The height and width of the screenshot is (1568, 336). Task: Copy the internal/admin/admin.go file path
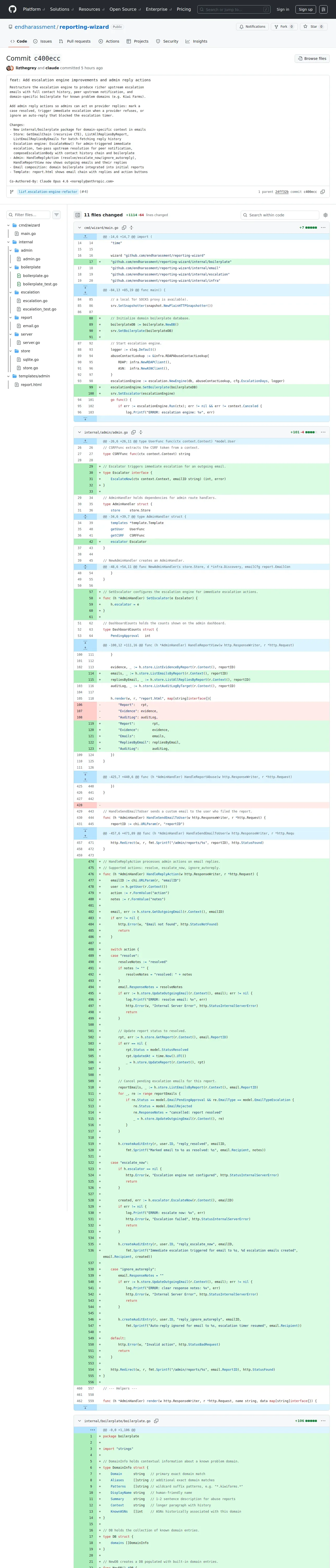pos(133,432)
